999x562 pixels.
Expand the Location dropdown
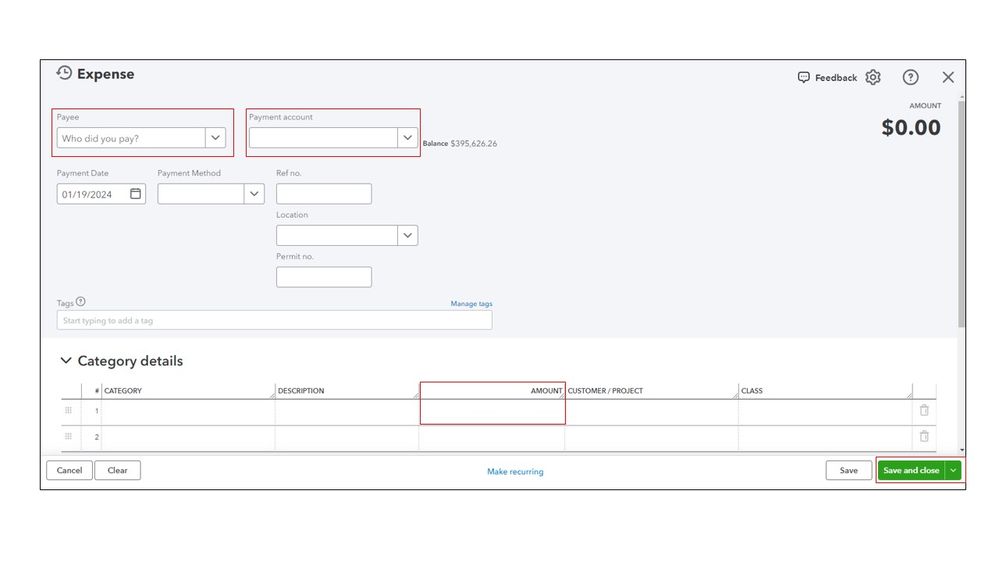[x=407, y=236]
